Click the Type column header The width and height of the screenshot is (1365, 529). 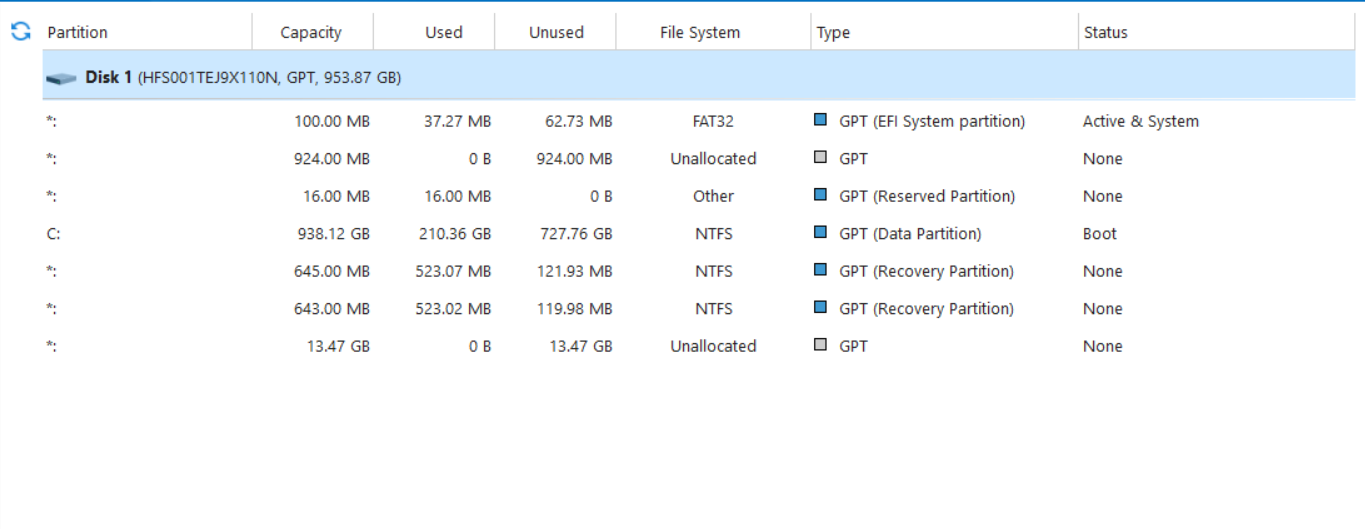(833, 32)
